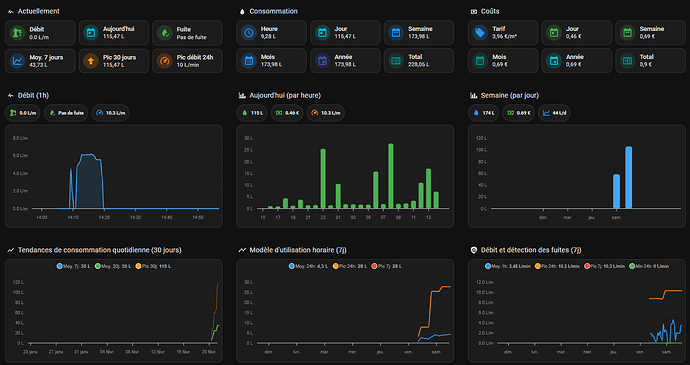
Task: Click the Modèle d'utilisation horaire (7j) heading
Action: point(299,250)
